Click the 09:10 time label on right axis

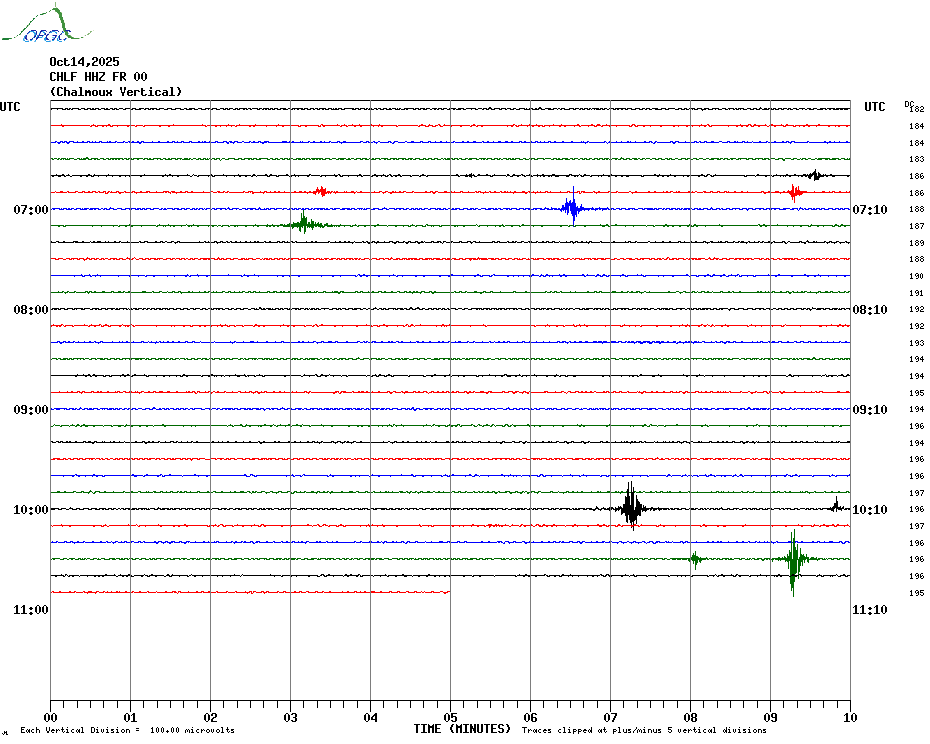click(869, 410)
